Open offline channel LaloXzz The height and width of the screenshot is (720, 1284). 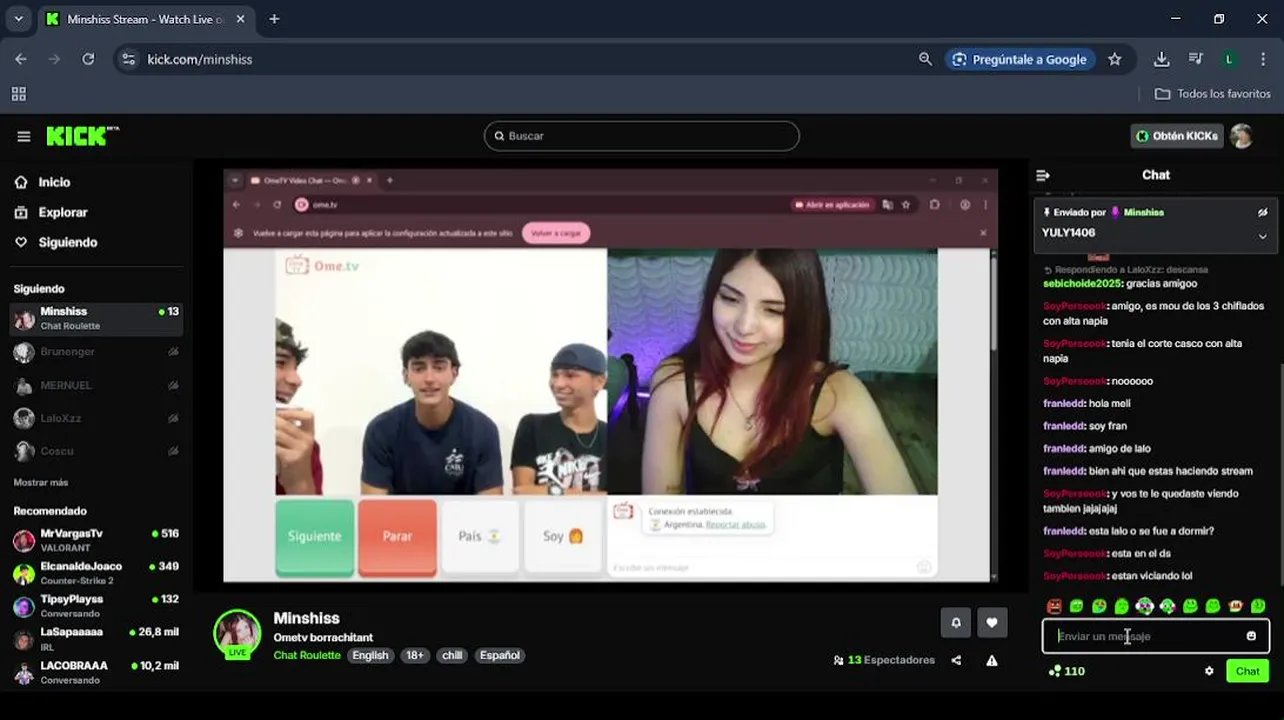(96, 418)
